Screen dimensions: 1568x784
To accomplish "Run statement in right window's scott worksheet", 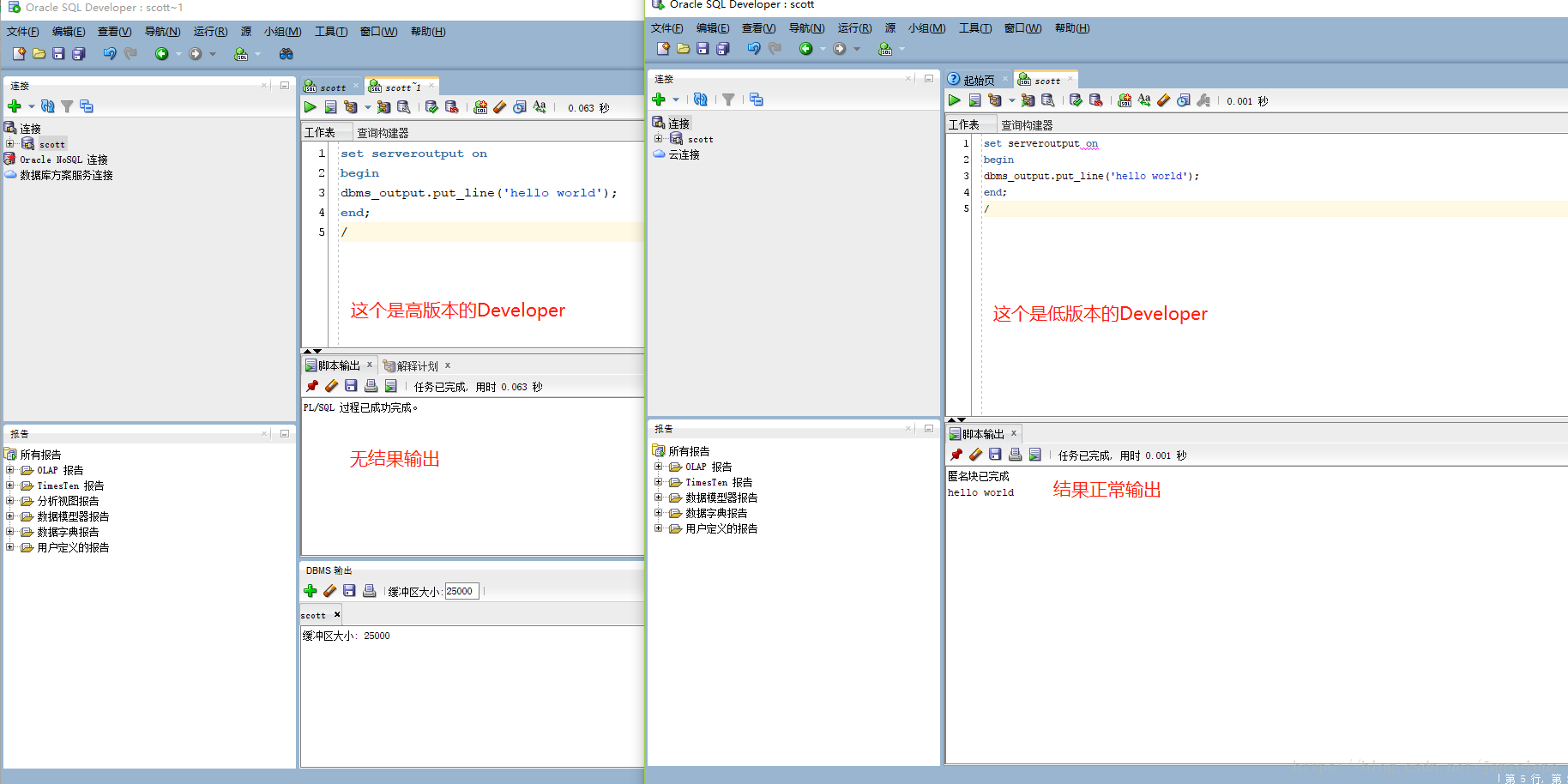I will tap(955, 100).
